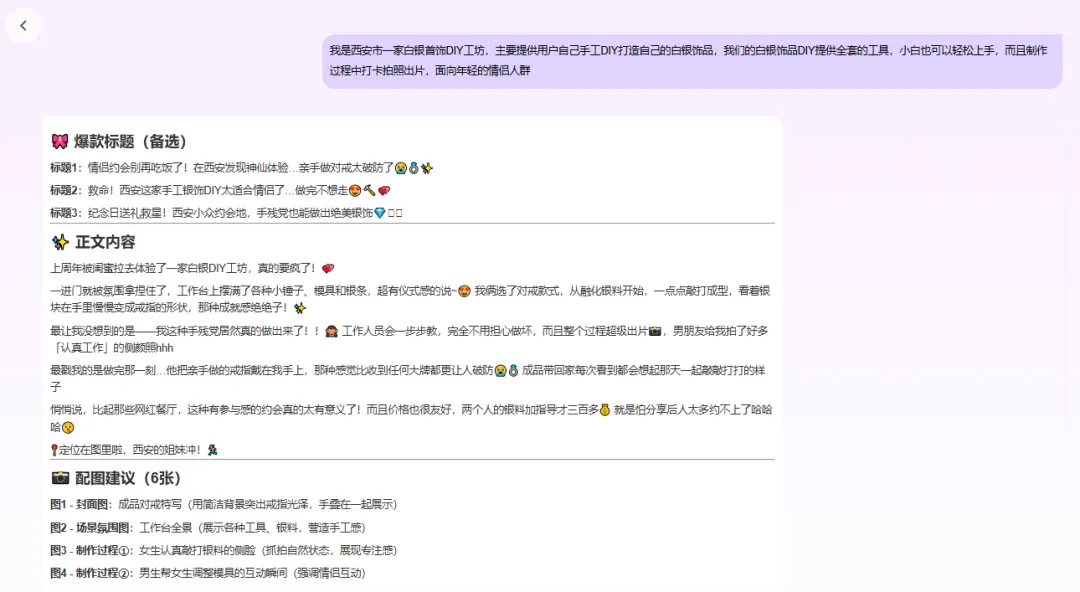Click the location pin before 定位在图里啦
1080x592 pixels.
[x=54, y=449]
